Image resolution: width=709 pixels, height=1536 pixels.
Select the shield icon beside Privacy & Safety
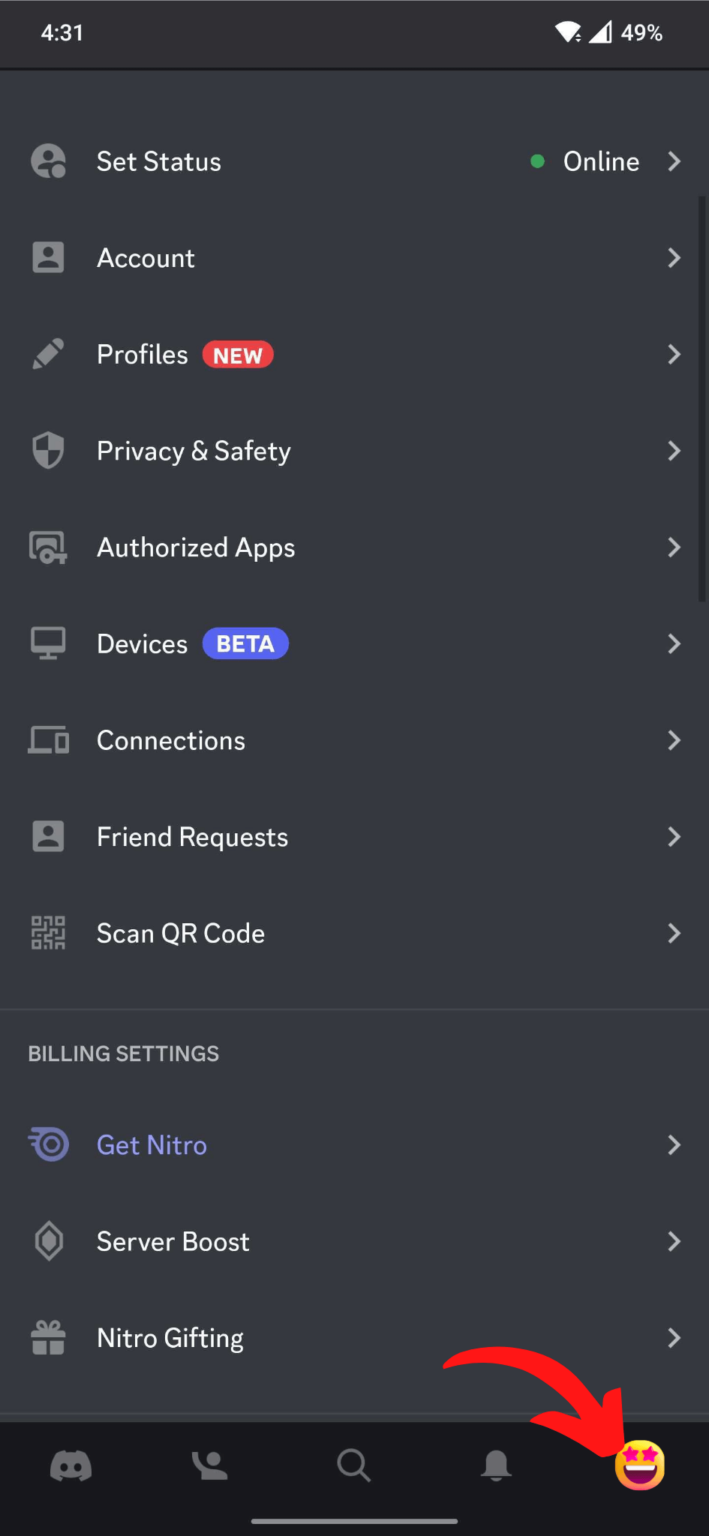48,450
